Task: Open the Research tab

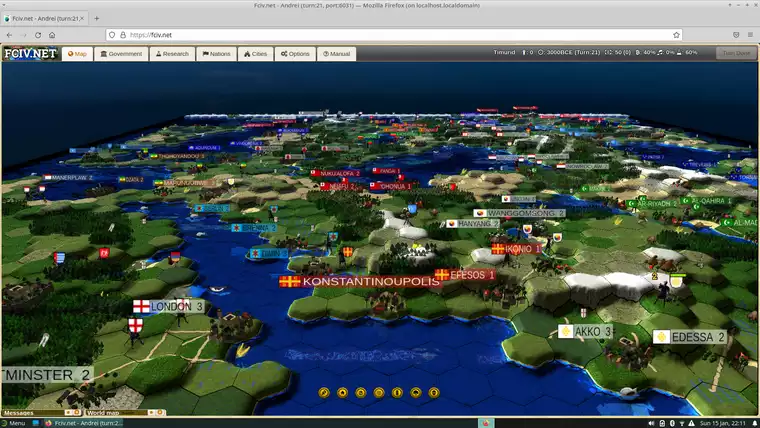Action: coord(172,54)
